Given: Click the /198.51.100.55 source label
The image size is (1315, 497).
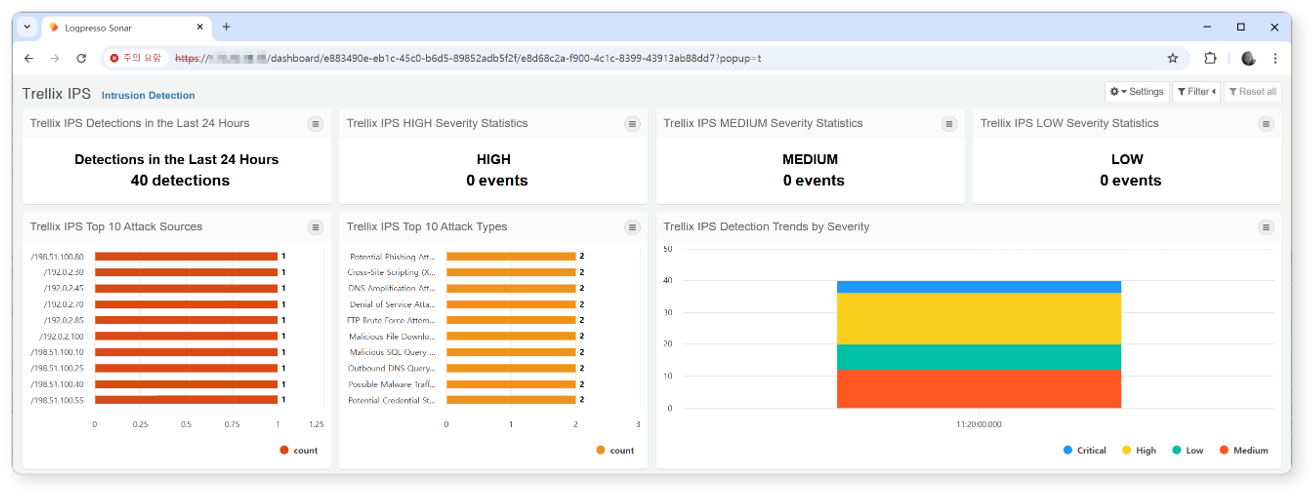Looking at the screenshot, I should tap(57, 400).
